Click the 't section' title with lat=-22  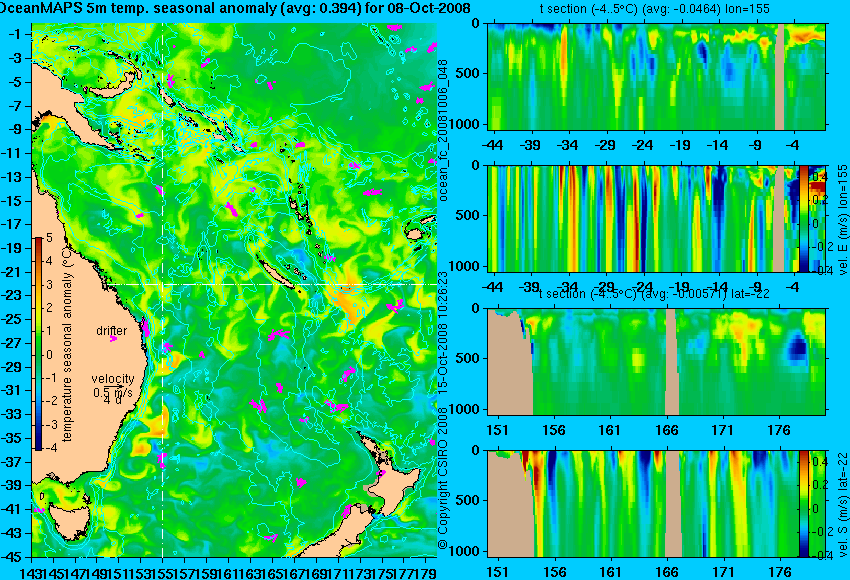point(654,294)
